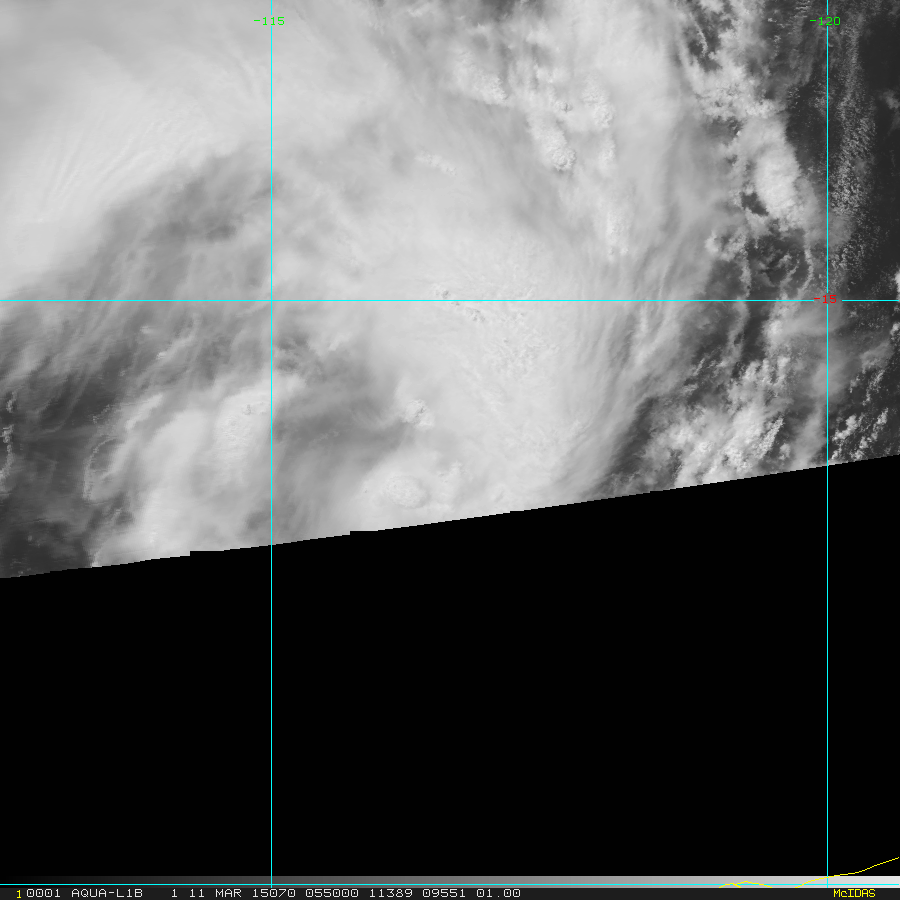This screenshot has width=900, height=900.
Task: Click the 15070 Julian day value
Action: (274, 893)
